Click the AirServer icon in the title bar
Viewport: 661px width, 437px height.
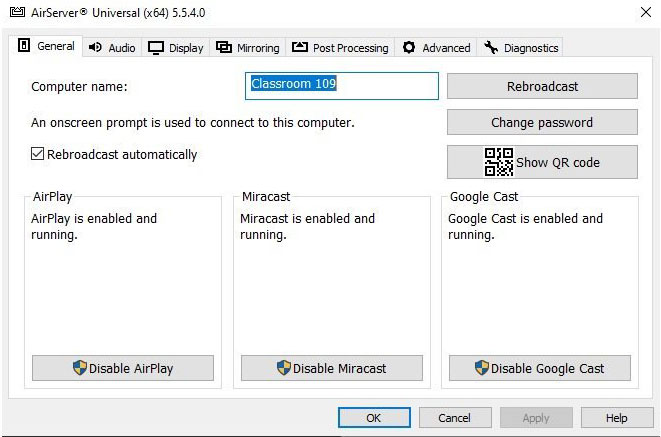click(x=17, y=12)
